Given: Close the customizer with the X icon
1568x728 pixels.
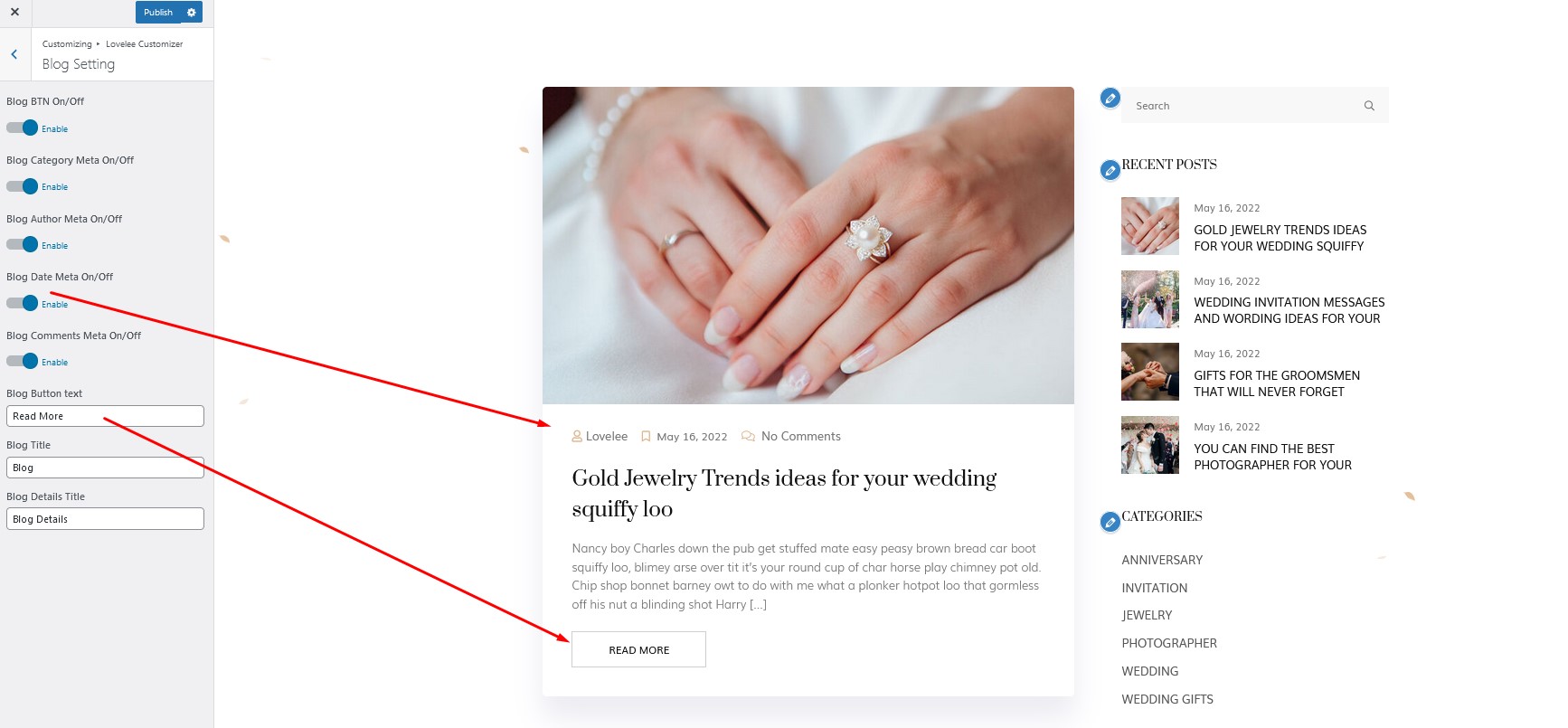Looking at the screenshot, I should click(14, 13).
